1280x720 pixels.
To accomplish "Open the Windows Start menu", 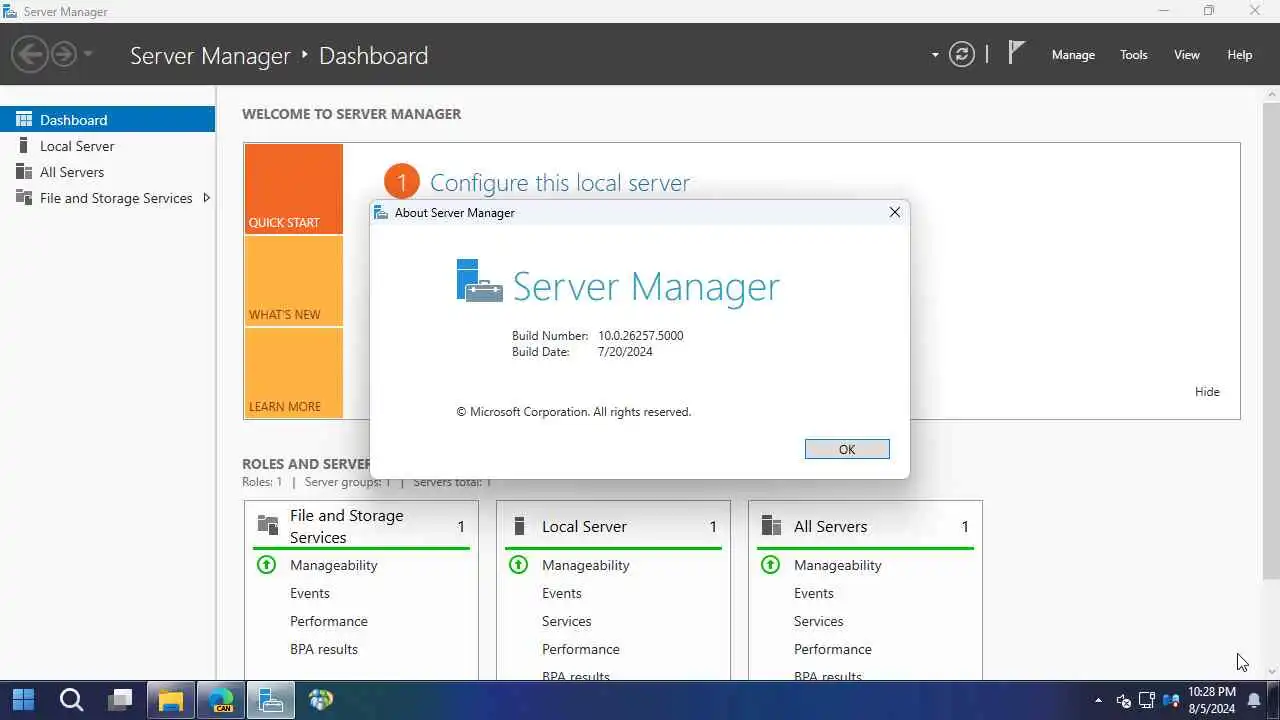I will [23, 700].
